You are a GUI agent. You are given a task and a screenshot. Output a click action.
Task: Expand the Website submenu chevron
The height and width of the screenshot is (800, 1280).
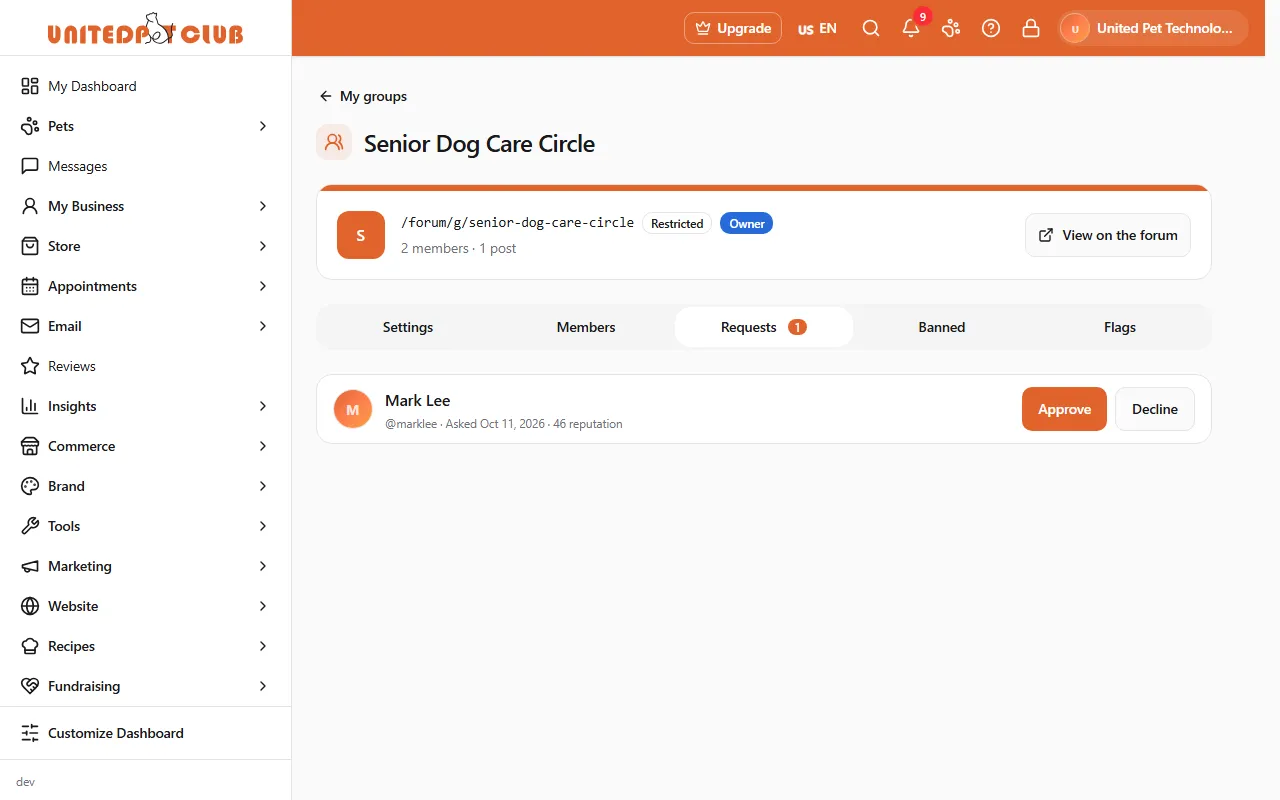(263, 606)
